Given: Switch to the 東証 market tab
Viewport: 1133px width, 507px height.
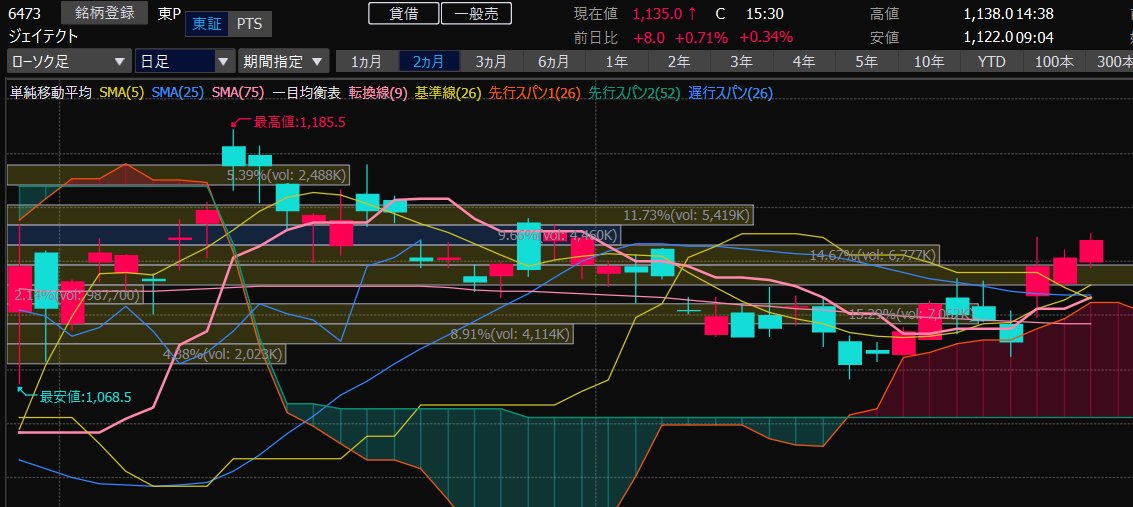Looking at the screenshot, I should [x=207, y=25].
